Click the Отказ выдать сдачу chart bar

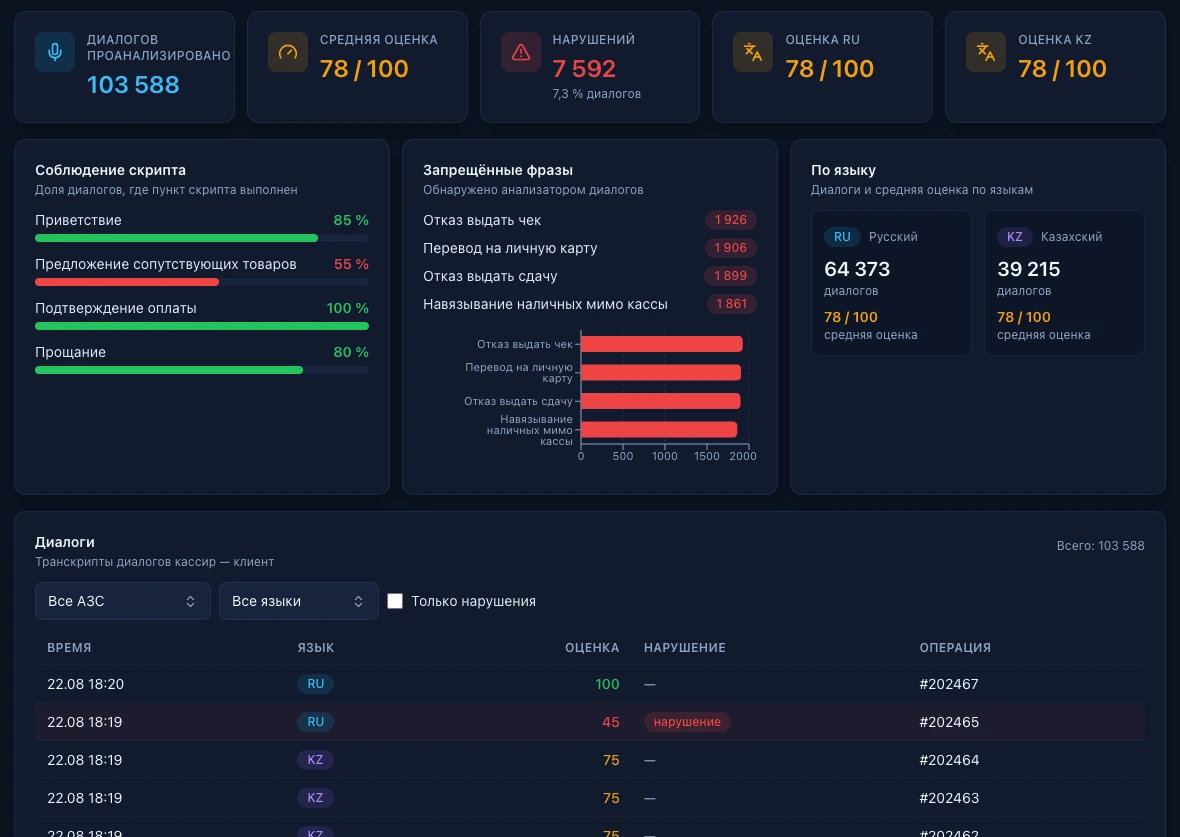coord(661,401)
